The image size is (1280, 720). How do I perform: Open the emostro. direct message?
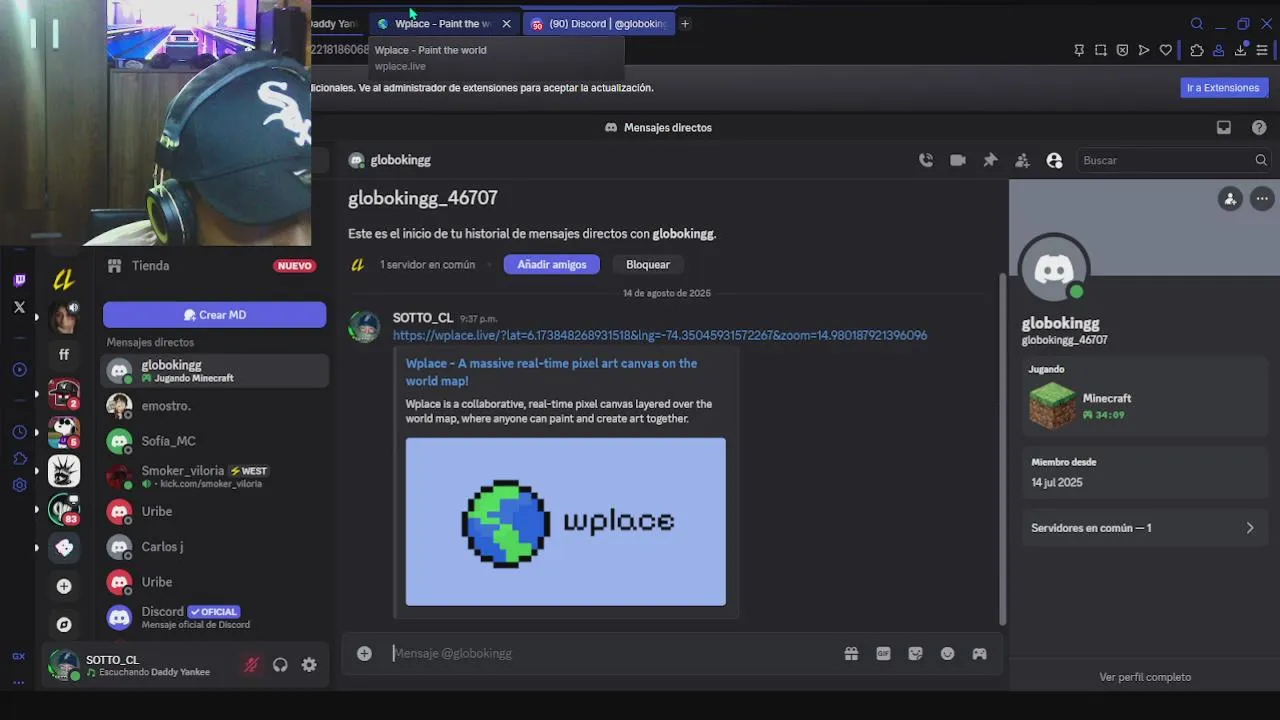[214, 406]
